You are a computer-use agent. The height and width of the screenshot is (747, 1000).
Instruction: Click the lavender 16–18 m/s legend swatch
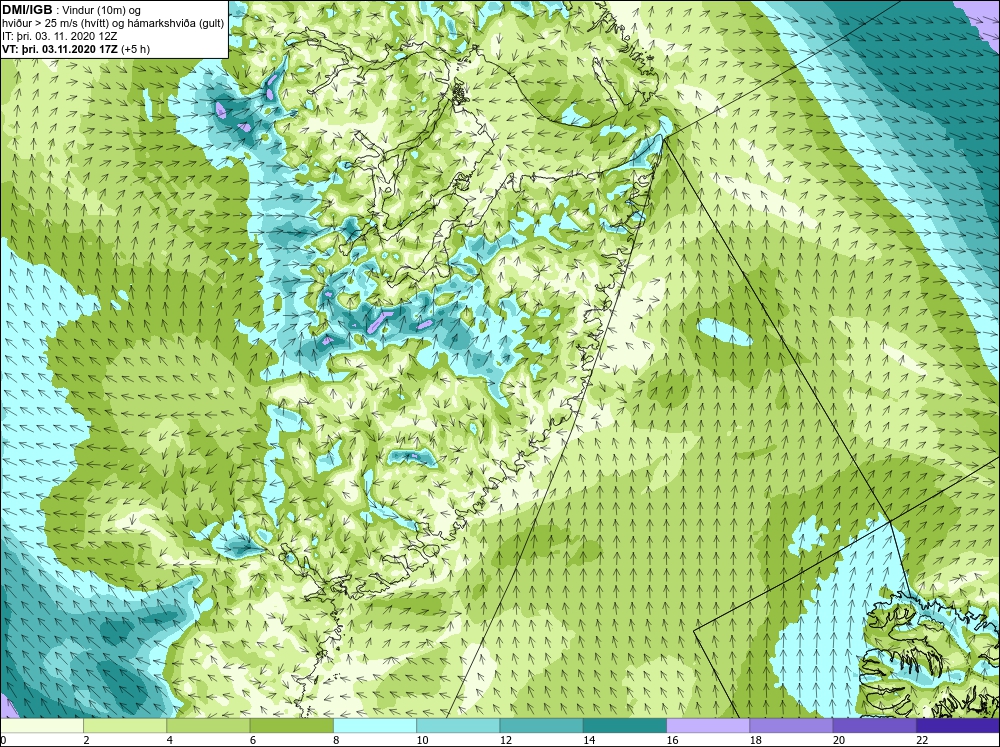coord(708,726)
